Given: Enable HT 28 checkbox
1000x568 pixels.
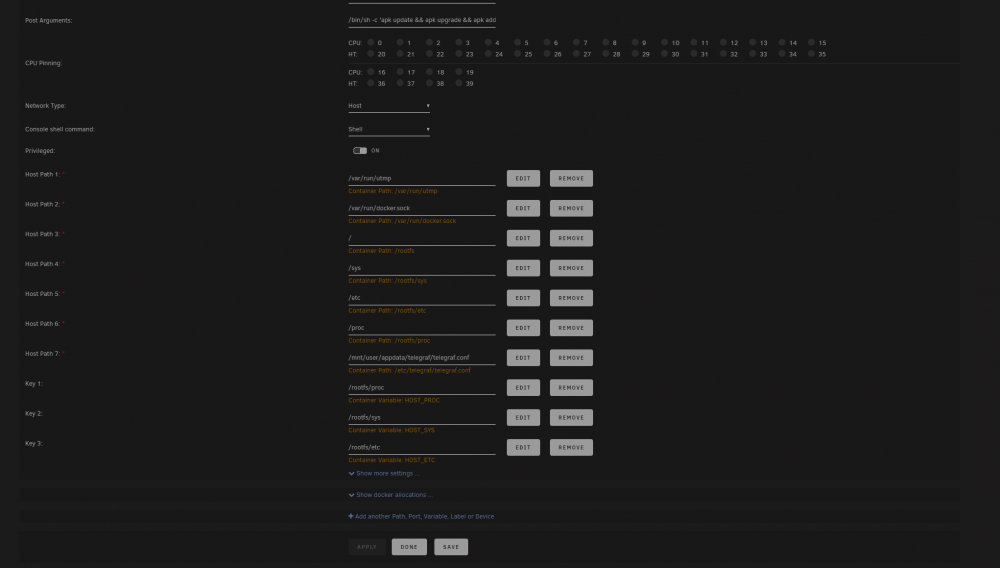Looking at the screenshot, I should (605, 54).
